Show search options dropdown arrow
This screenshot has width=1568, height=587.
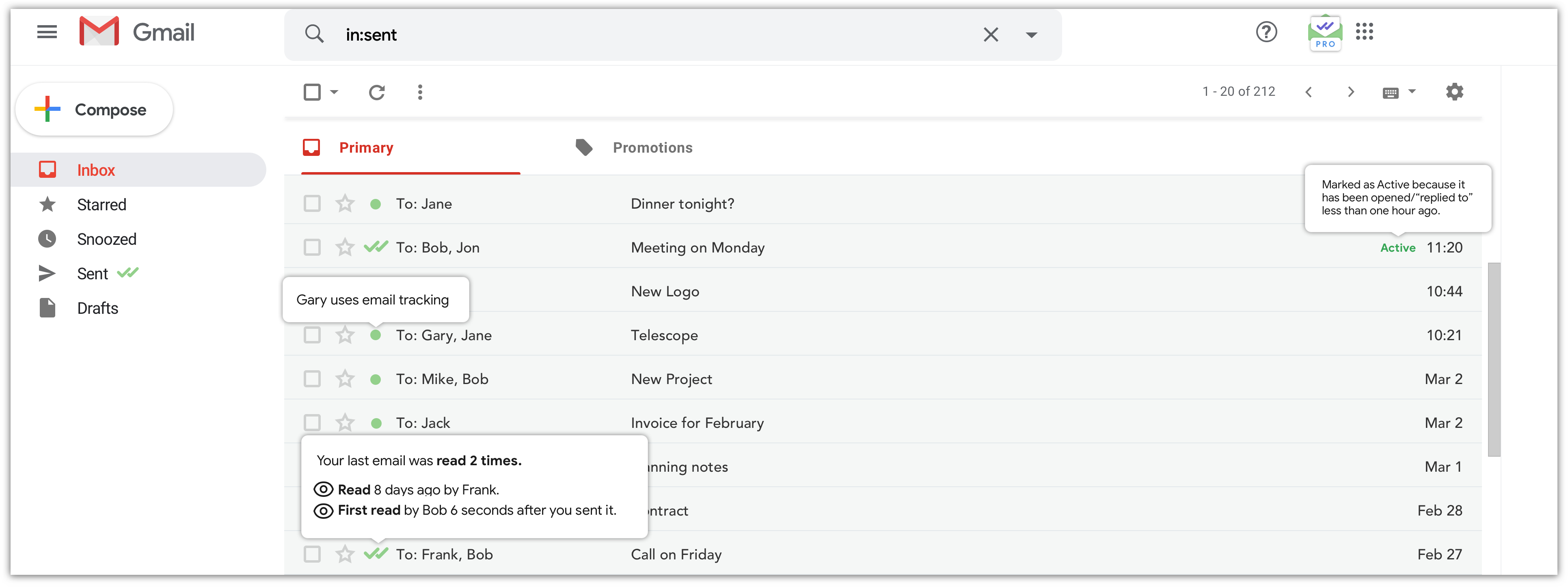[1031, 35]
